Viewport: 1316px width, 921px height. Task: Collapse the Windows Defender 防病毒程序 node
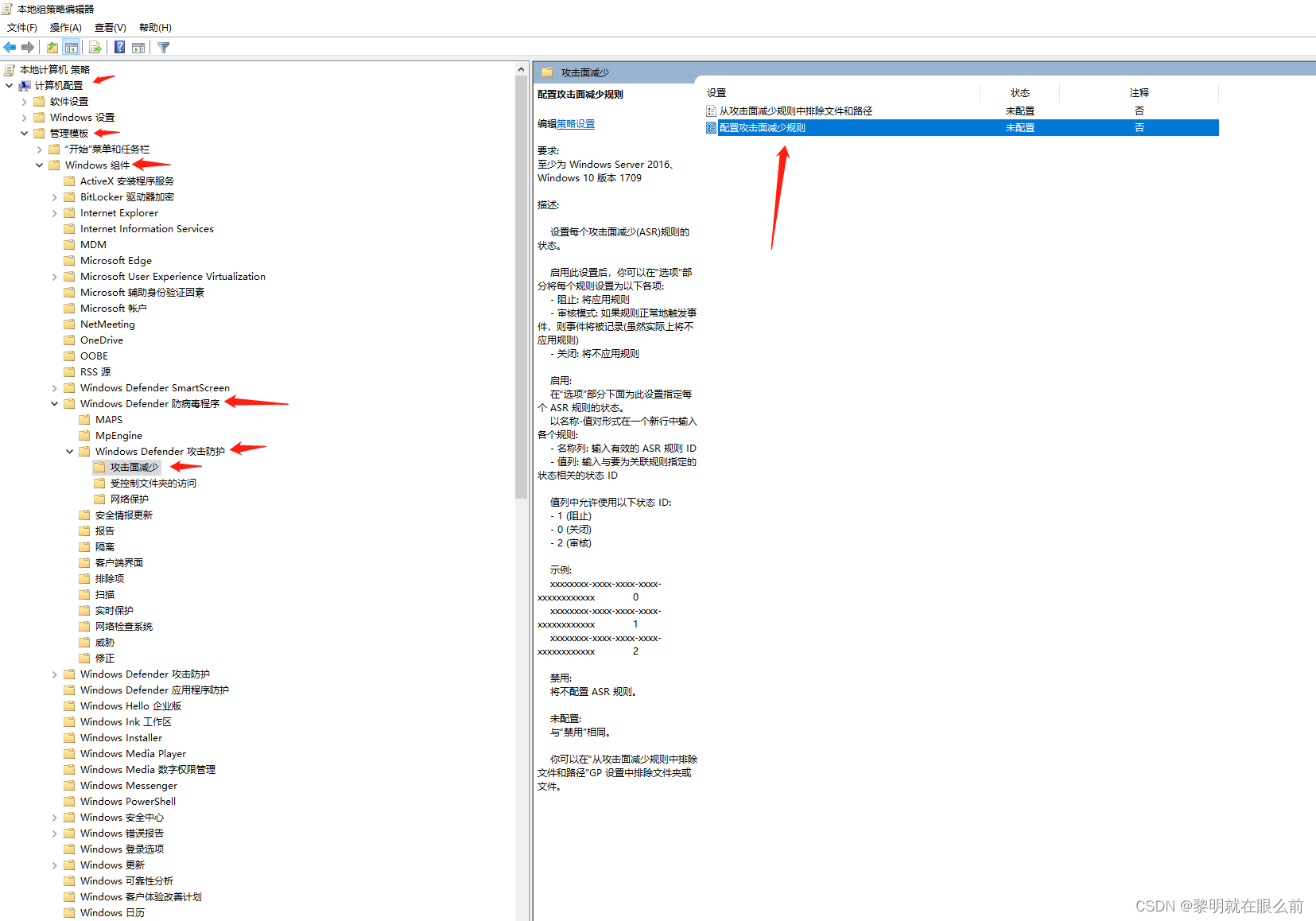point(54,404)
